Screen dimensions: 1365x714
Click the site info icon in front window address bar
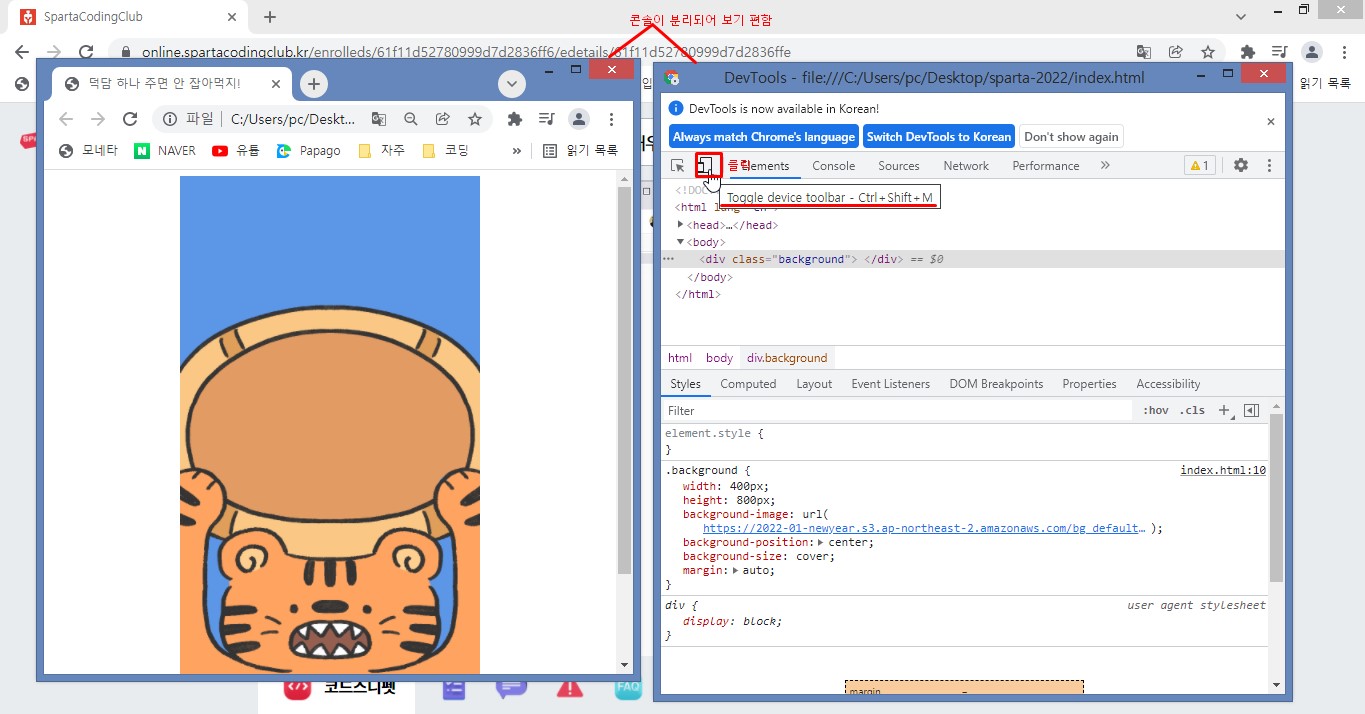170,119
